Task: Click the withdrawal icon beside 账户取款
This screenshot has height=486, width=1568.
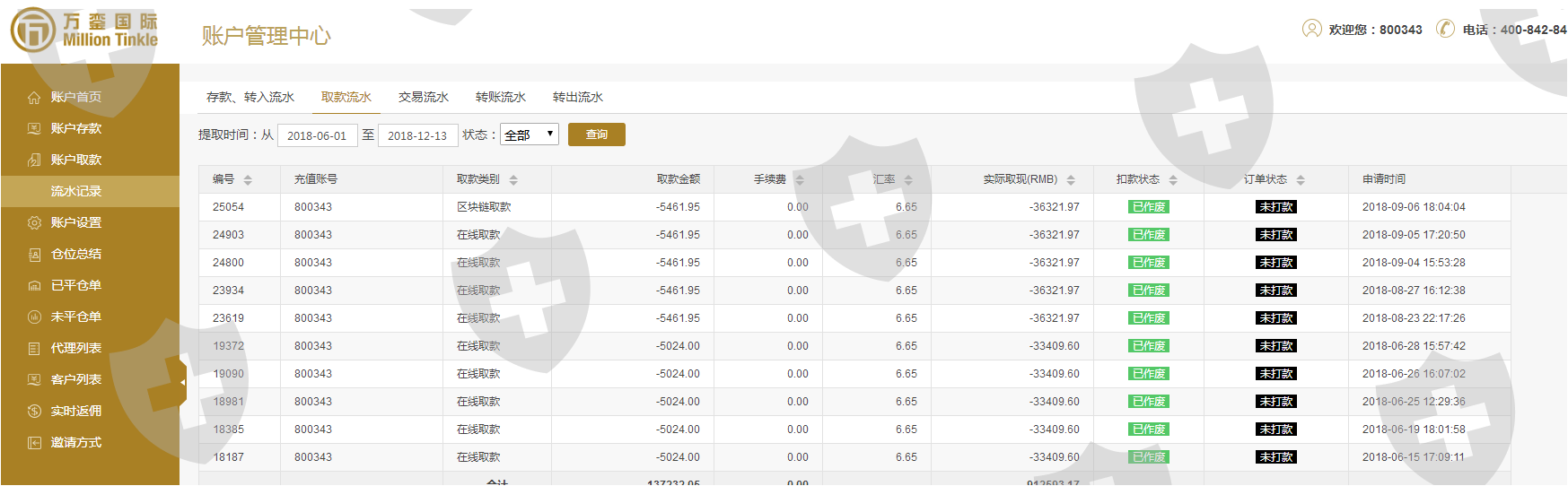Action: point(34,161)
